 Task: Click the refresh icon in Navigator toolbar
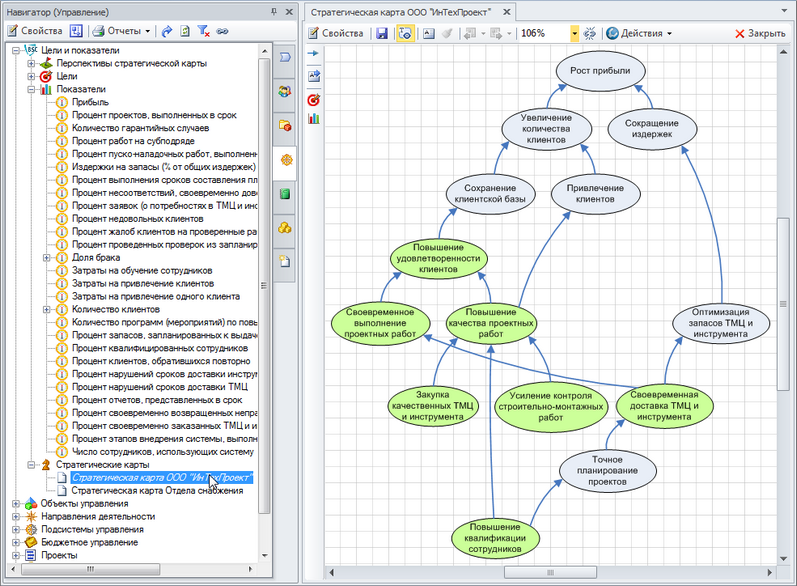(186, 31)
